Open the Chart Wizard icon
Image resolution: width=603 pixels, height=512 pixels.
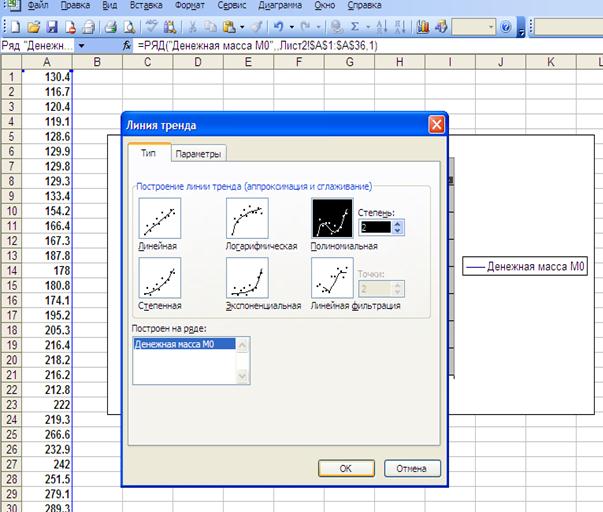tap(423, 27)
